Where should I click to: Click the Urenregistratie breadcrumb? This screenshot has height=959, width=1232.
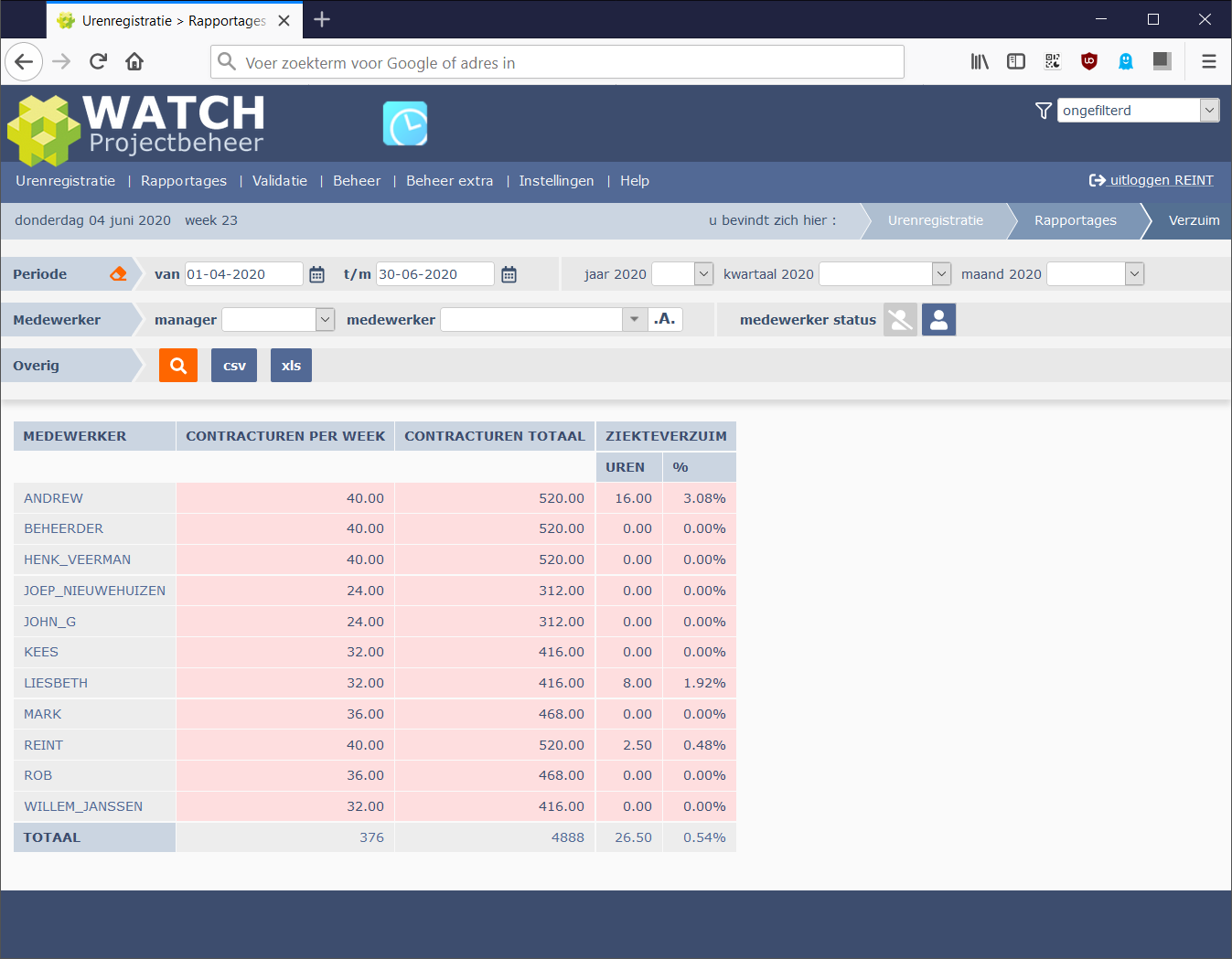pyautogui.click(x=936, y=220)
